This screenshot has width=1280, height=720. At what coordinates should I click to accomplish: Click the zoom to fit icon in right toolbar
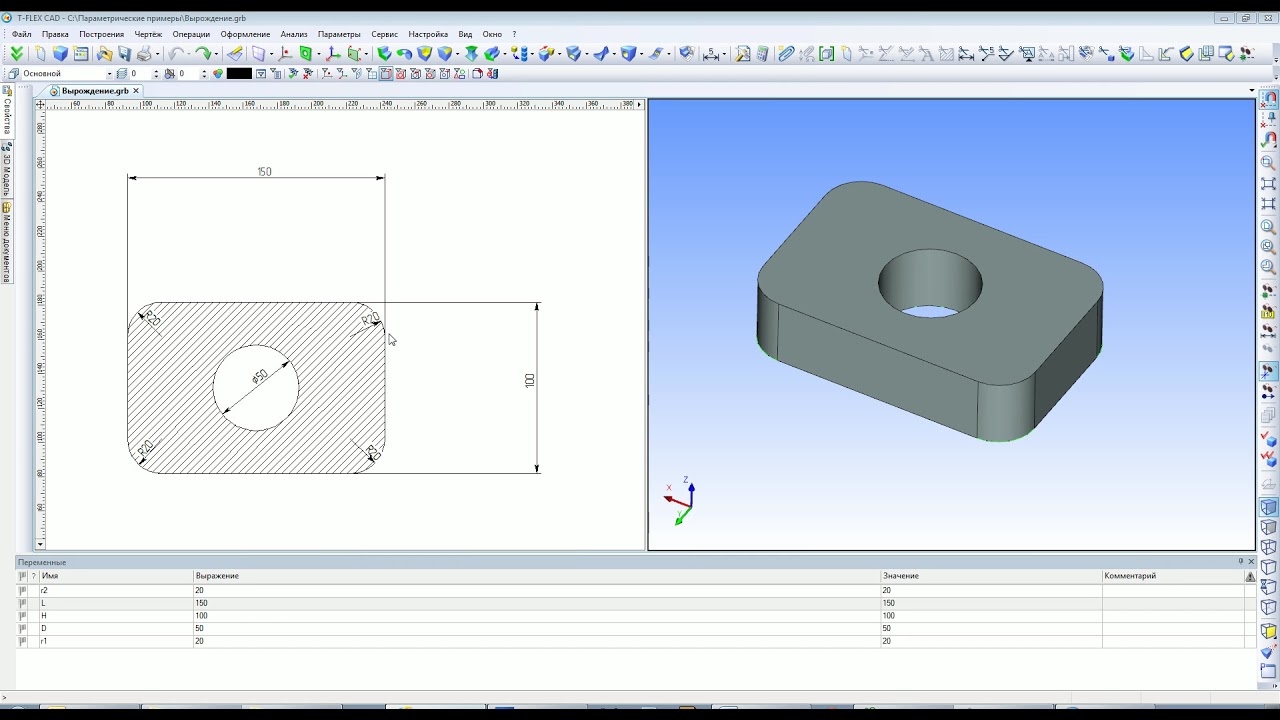1268,184
